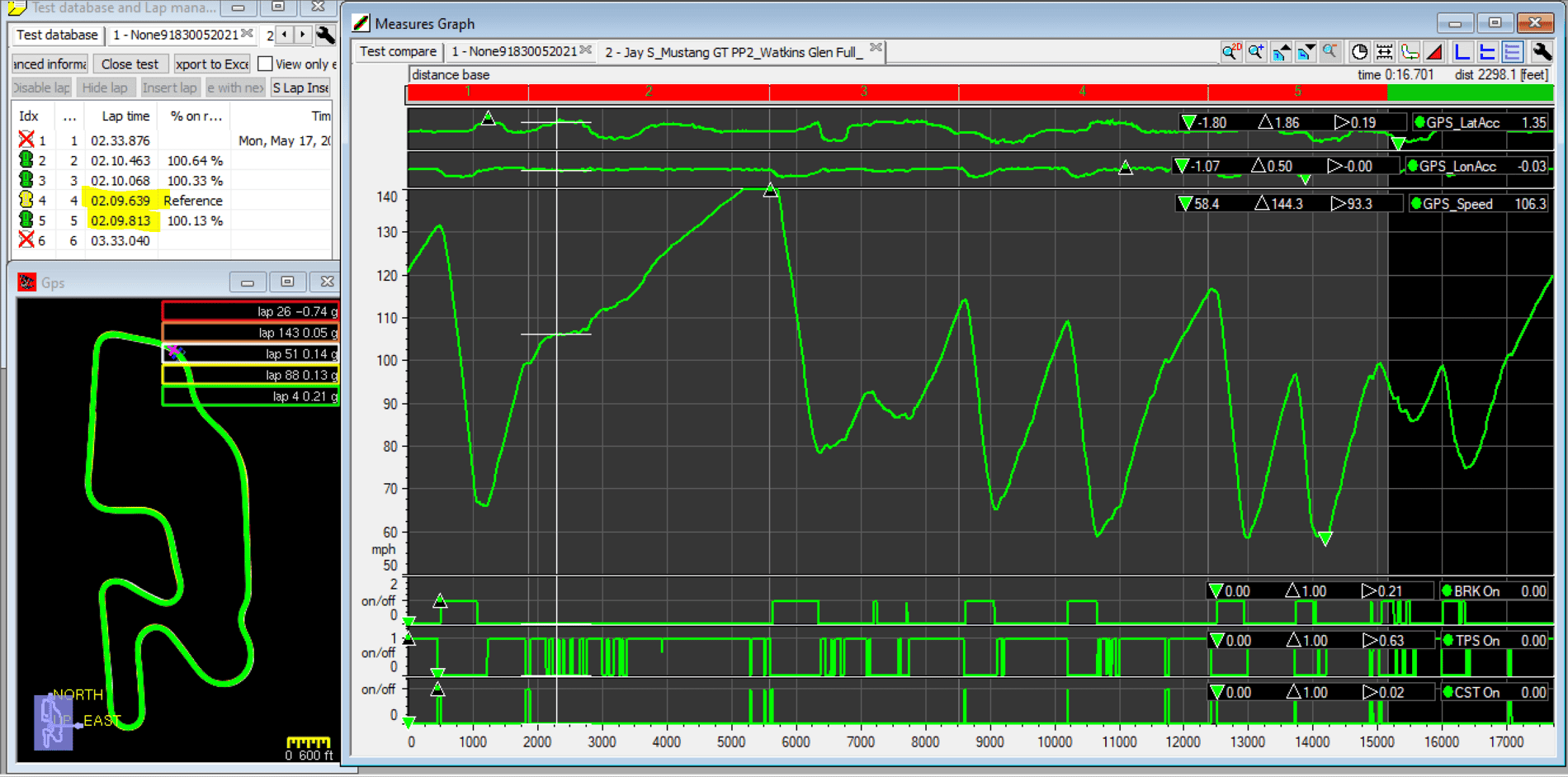The height and width of the screenshot is (777, 1568).
Task: Open the track map icon in the toolbar
Action: click(1410, 52)
